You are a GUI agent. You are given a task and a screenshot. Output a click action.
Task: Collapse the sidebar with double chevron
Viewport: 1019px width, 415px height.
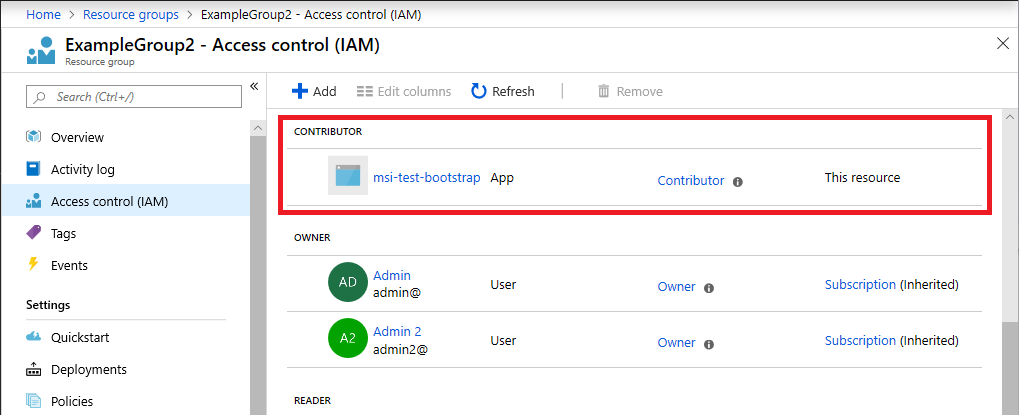254,87
